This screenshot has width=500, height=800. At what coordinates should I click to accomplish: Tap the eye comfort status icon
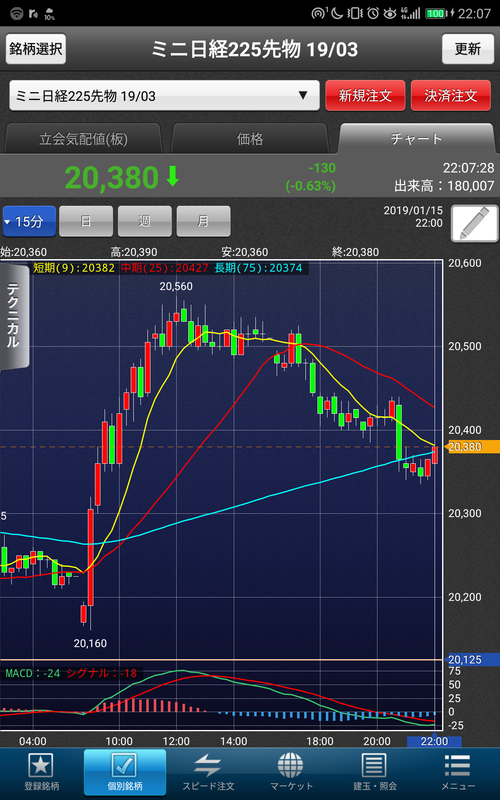pyautogui.click(x=390, y=14)
